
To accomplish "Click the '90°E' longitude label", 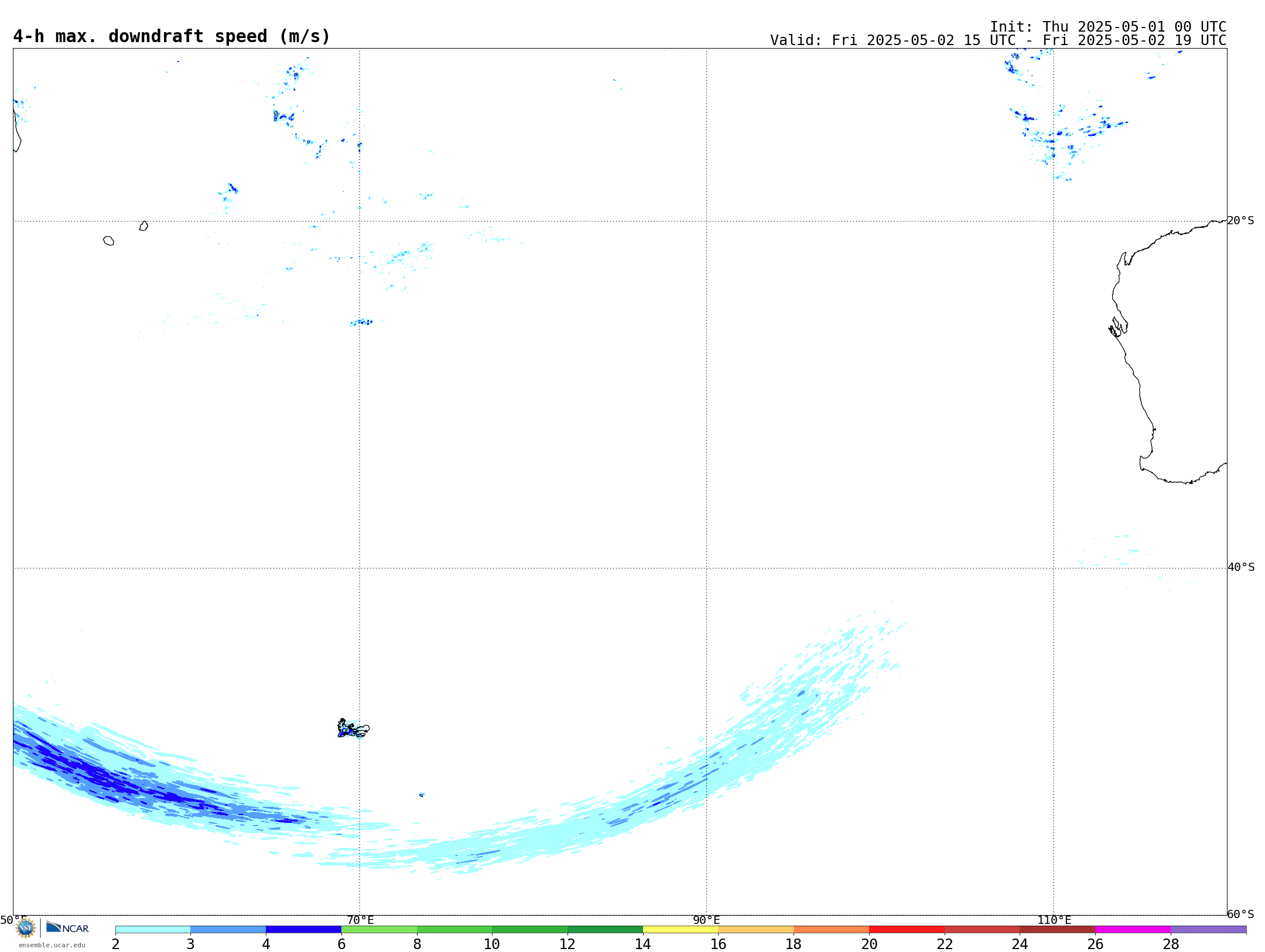I will coord(706,920).
